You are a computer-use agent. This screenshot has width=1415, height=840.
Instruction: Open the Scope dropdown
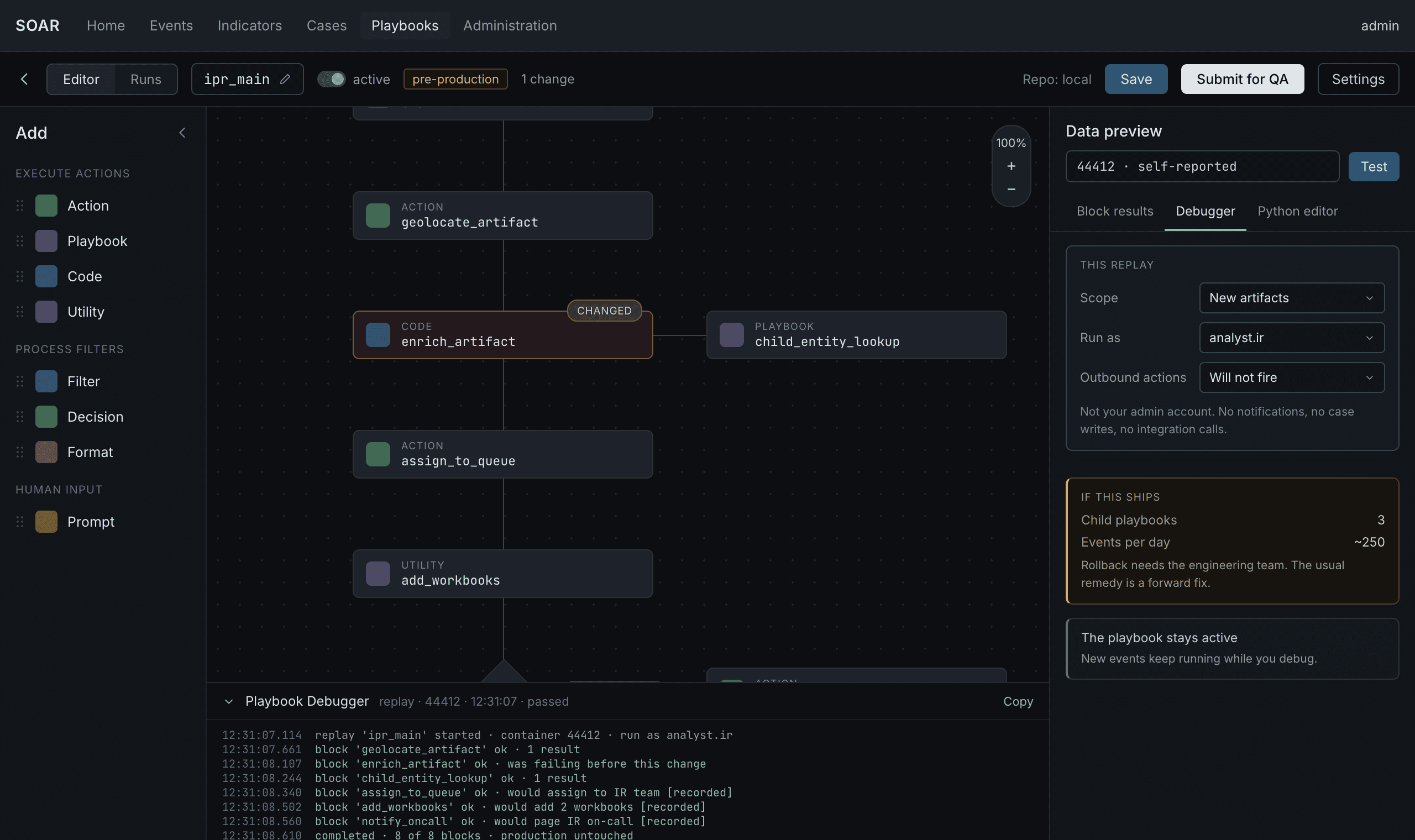tap(1292, 298)
